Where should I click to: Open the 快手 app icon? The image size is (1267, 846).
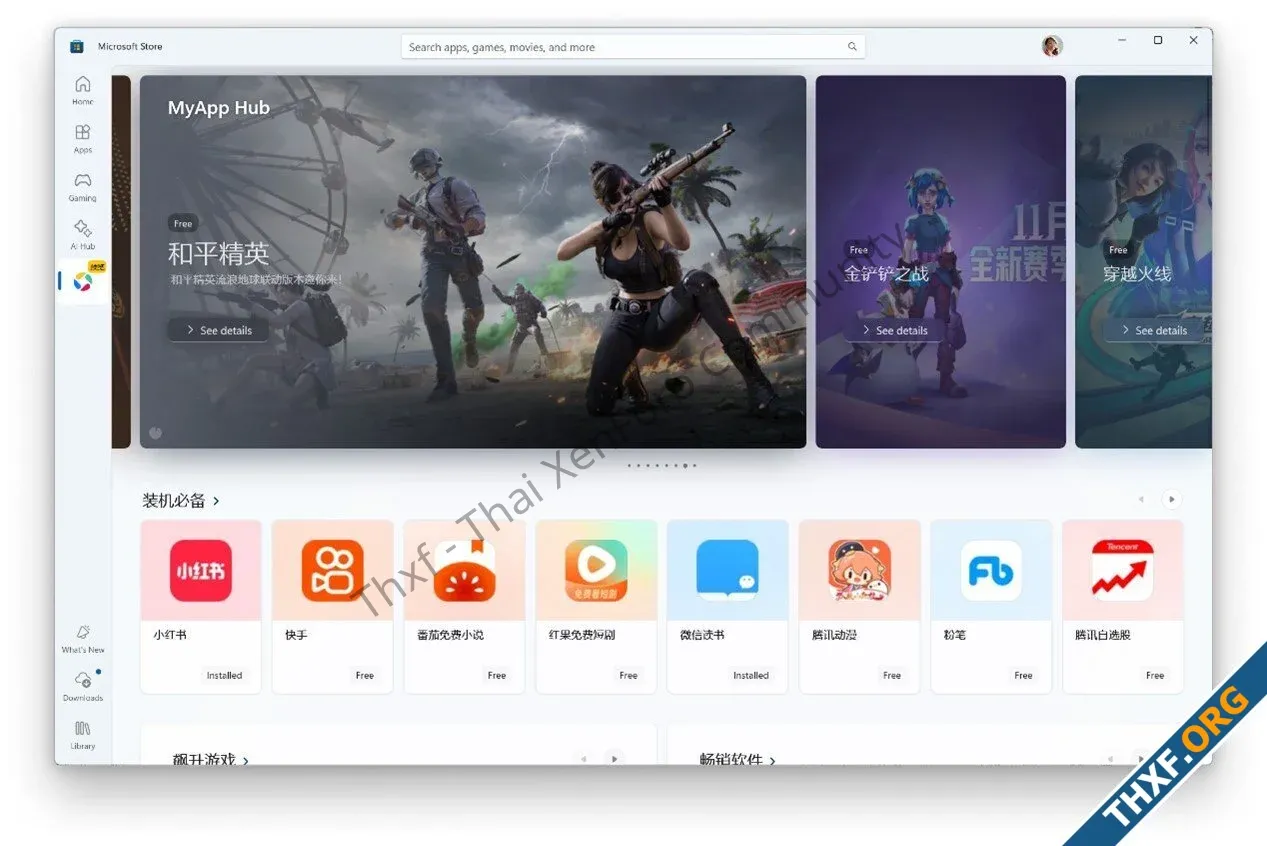point(332,570)
